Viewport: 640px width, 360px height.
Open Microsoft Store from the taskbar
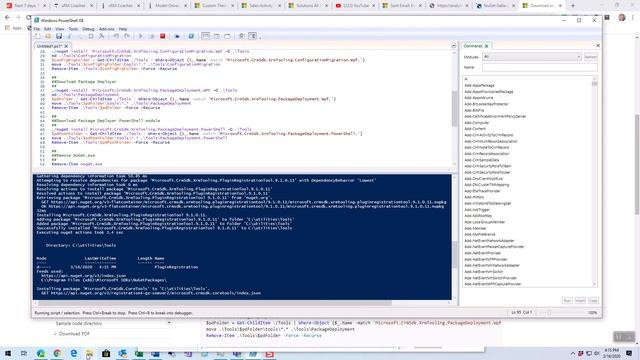click(x=106, y=353)
